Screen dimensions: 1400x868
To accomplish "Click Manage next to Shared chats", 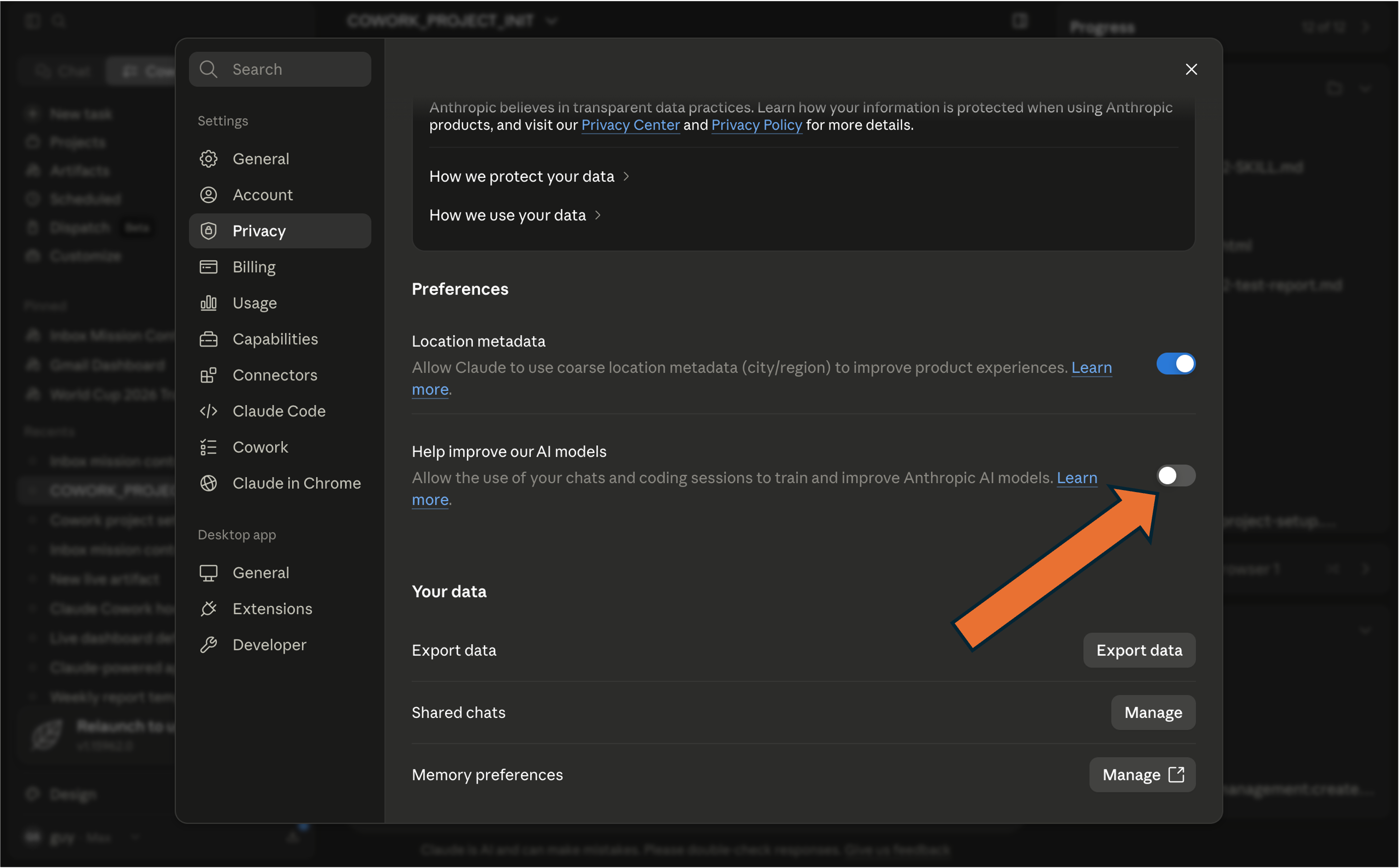I will 1153,712.
